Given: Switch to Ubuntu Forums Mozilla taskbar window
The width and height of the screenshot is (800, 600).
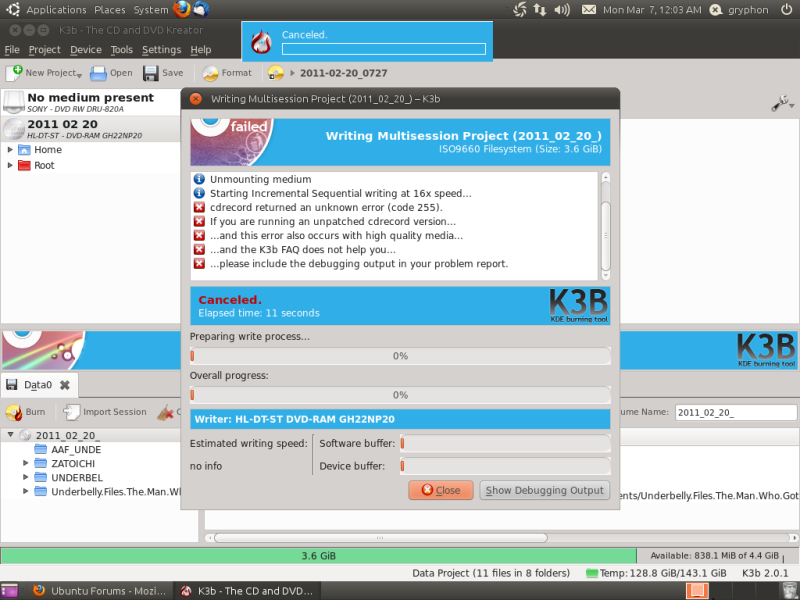Looking at the screenshot, I should tap(100, 591).
